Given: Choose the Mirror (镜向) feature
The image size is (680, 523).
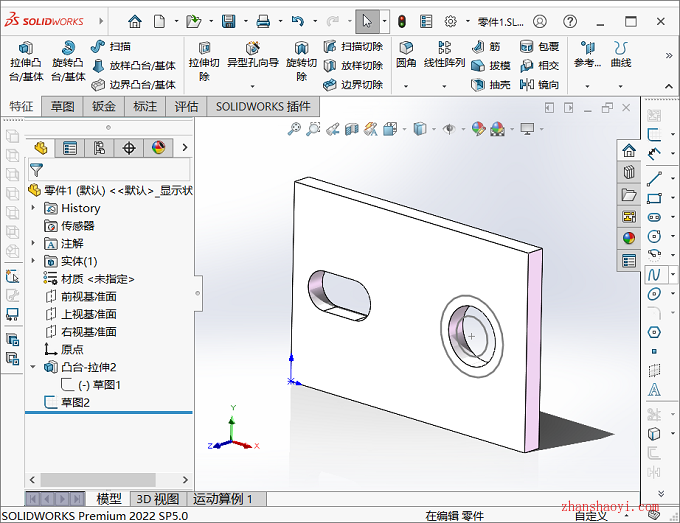Looking at the screenshot, I should tap(539, 85).
